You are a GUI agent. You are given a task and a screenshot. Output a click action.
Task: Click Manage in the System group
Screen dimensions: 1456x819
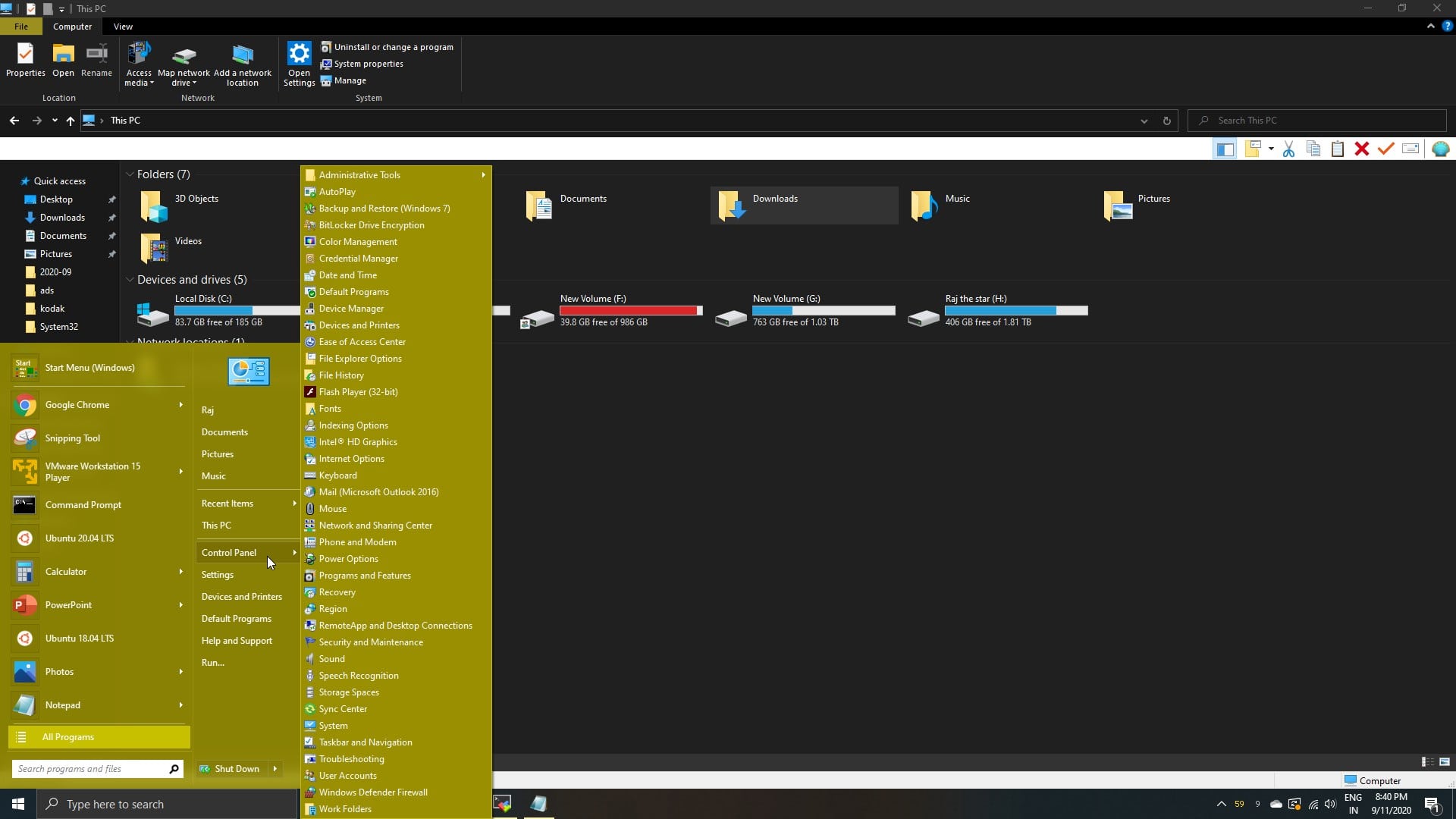tap(343, 80)
